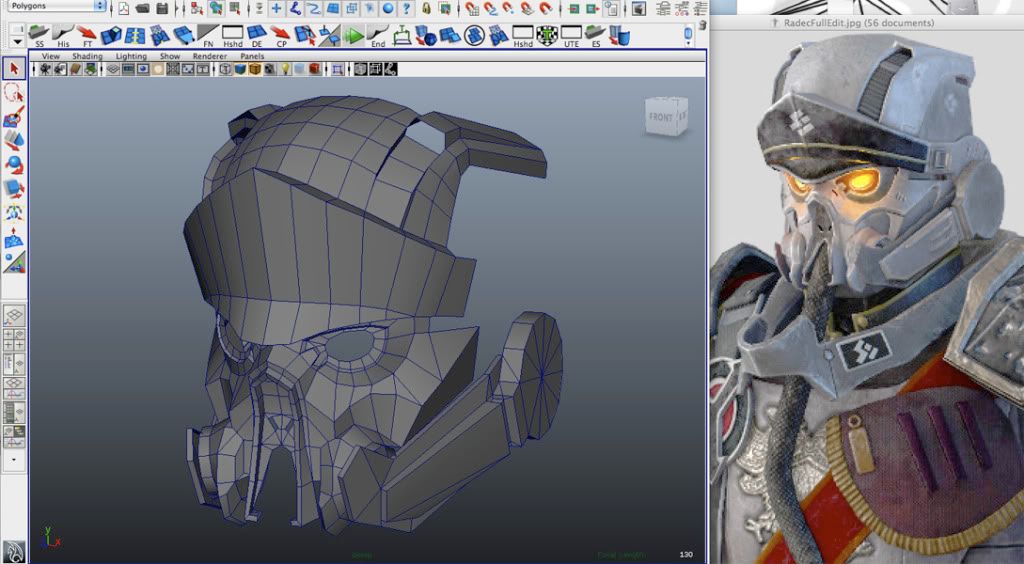Viewport: 1024px width, 564px height.
Task: Click the End shelf button
Action: (x=377, y=36)
